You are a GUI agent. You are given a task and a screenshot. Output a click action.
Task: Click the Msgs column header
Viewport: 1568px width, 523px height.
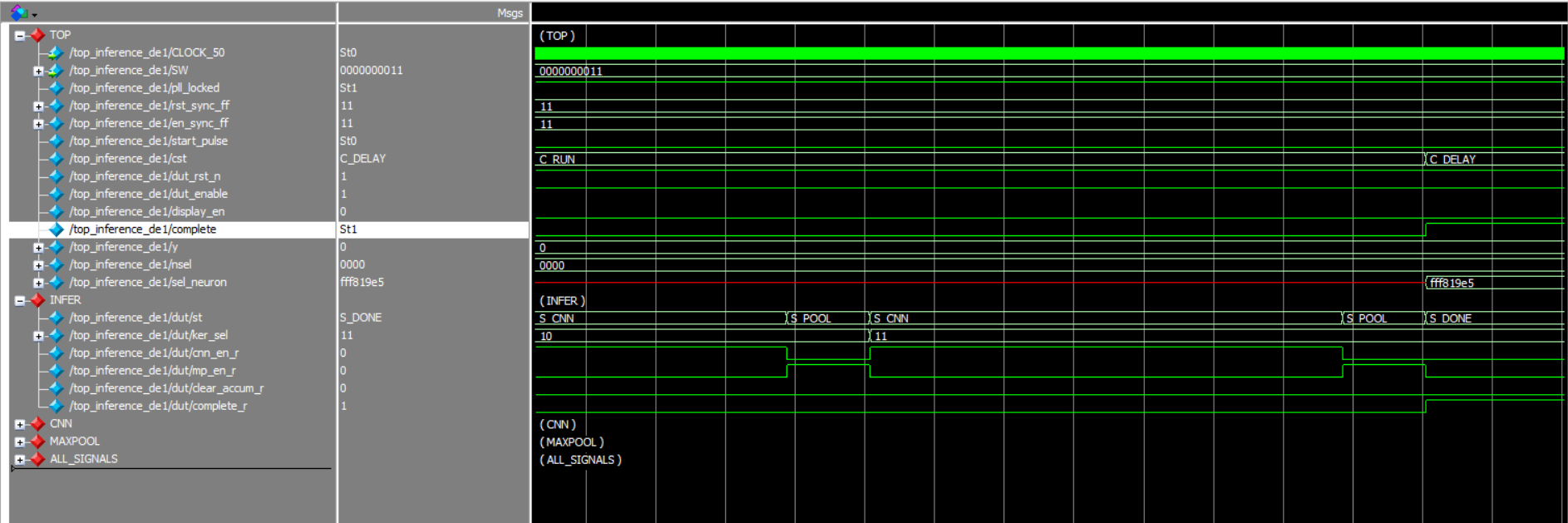coord(510,13)
